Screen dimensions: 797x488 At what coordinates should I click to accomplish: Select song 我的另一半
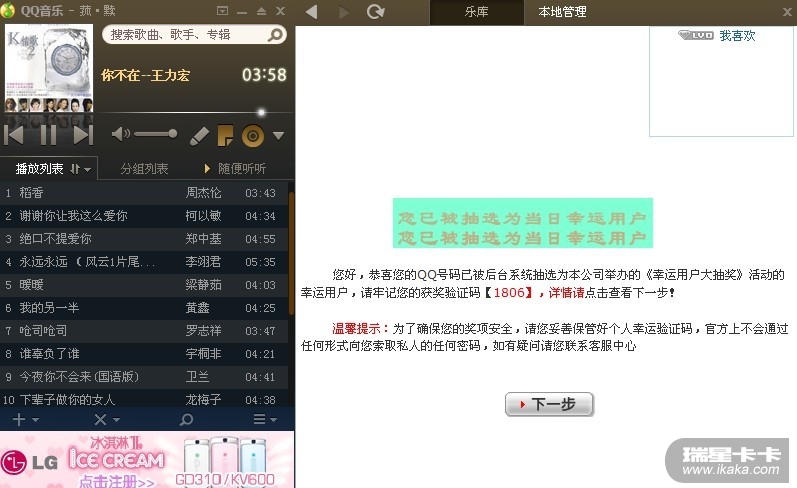tap(144, 308)
